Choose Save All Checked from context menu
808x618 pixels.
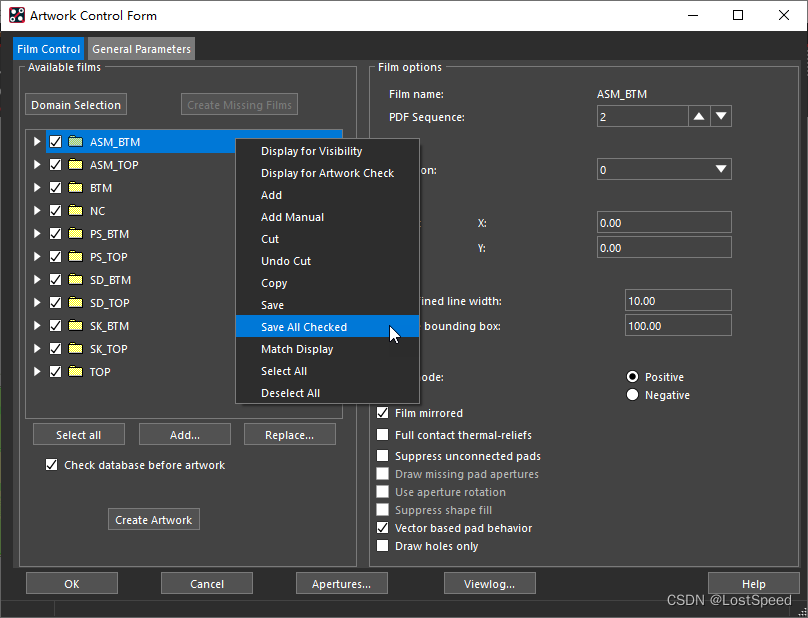[x=304, y=327]
